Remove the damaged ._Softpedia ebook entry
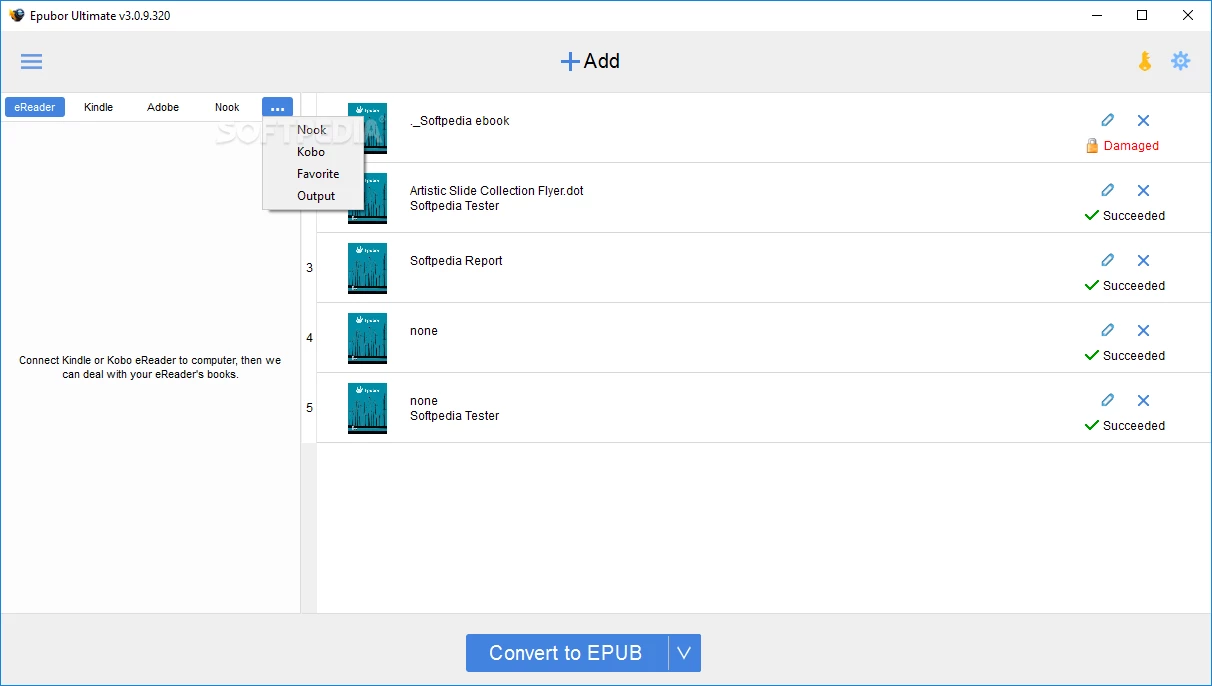Screen dimensions: 1212x686 coord(1143,120)
